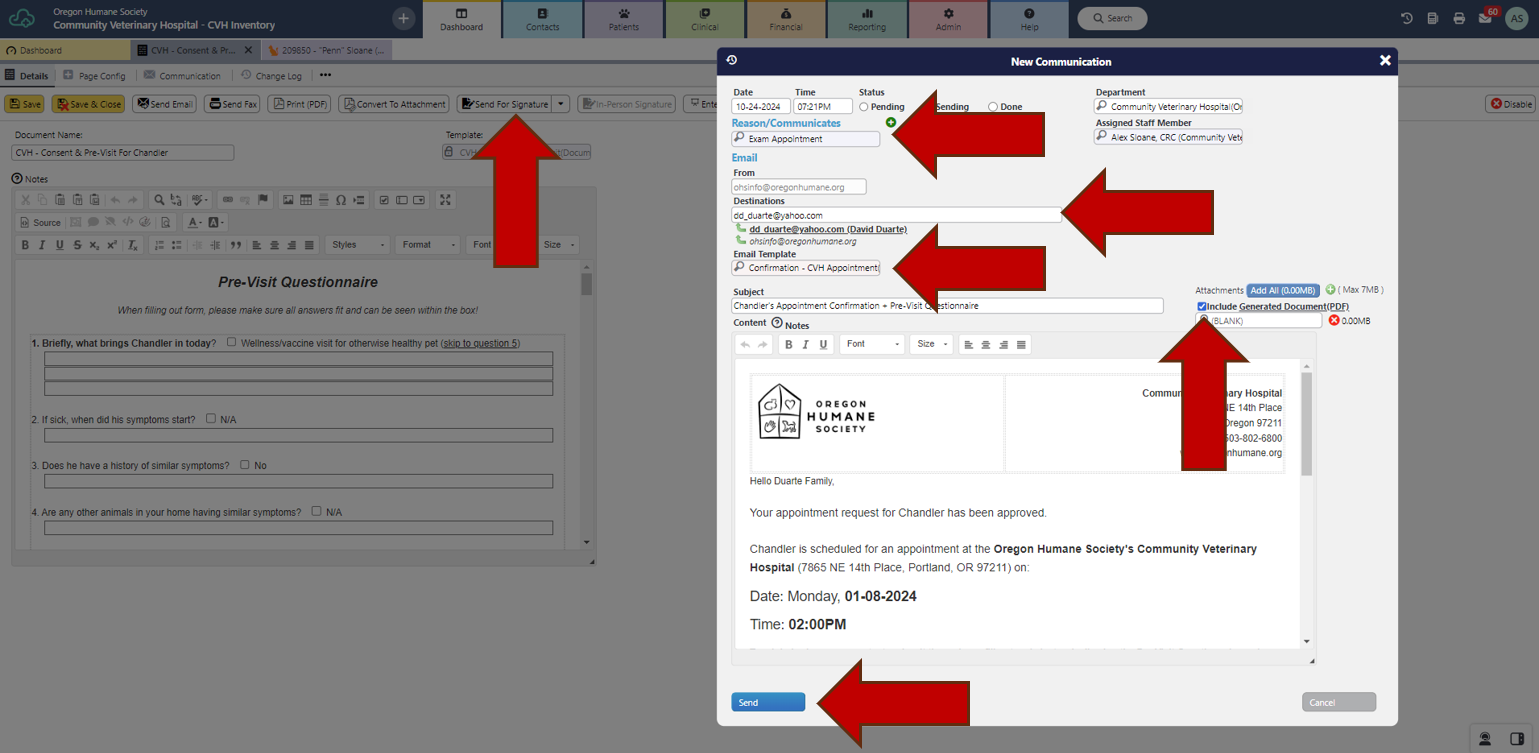Click the help icon next to Content Notes

(x=777, y=323)
